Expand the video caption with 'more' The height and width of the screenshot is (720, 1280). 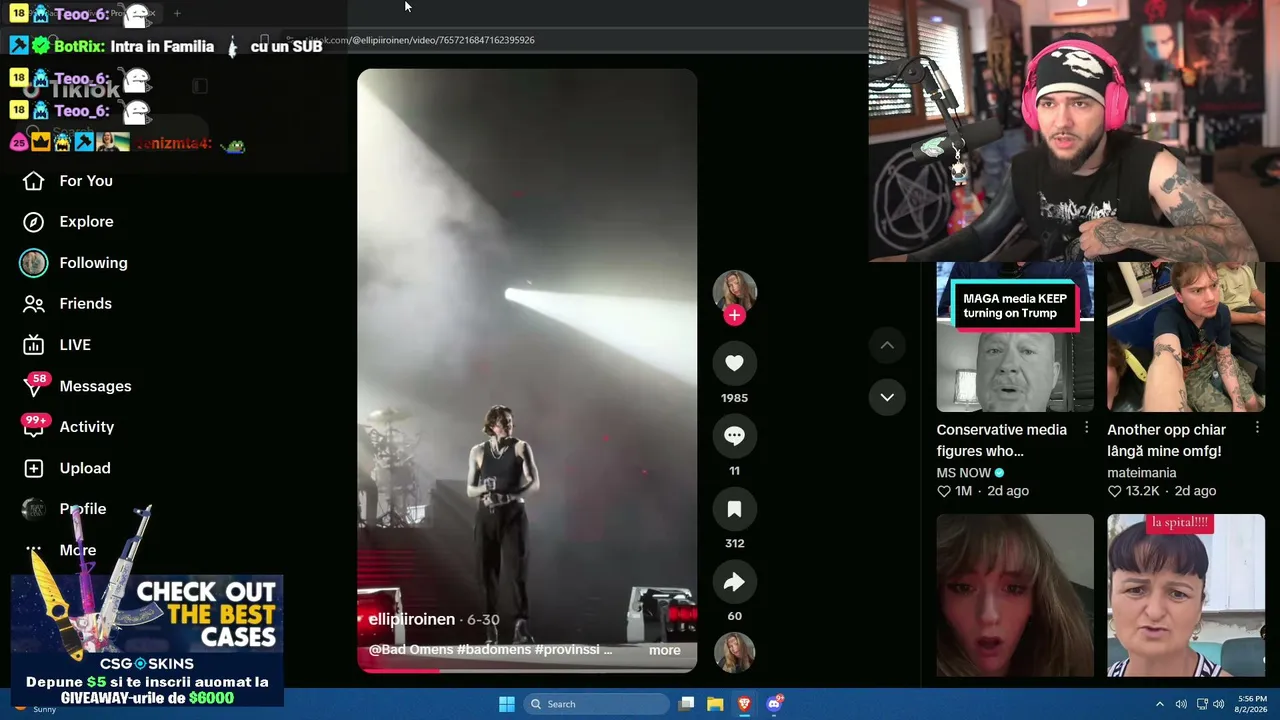coord(664,650)
